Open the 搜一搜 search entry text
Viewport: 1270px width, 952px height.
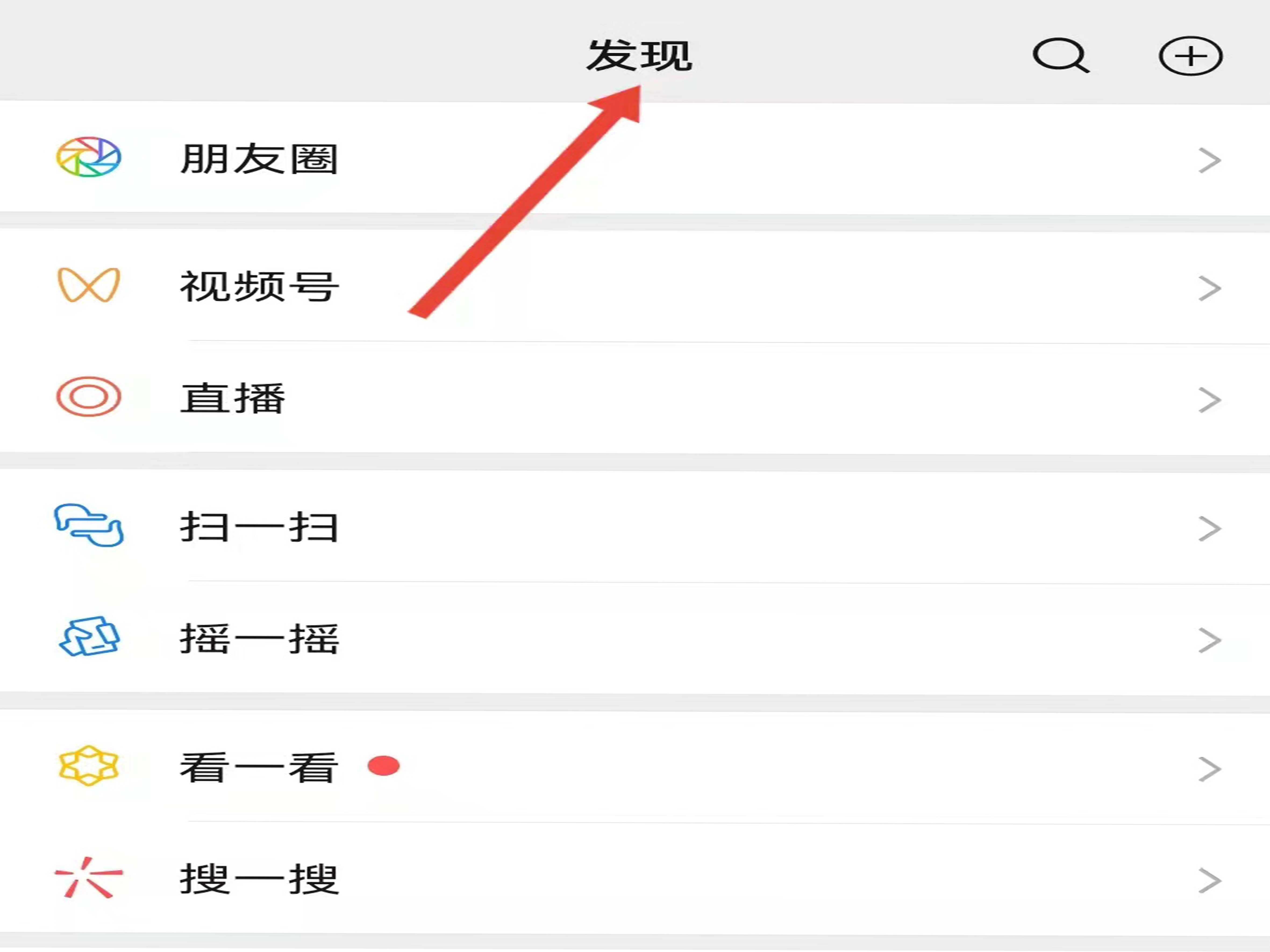[x=259, y=879]
